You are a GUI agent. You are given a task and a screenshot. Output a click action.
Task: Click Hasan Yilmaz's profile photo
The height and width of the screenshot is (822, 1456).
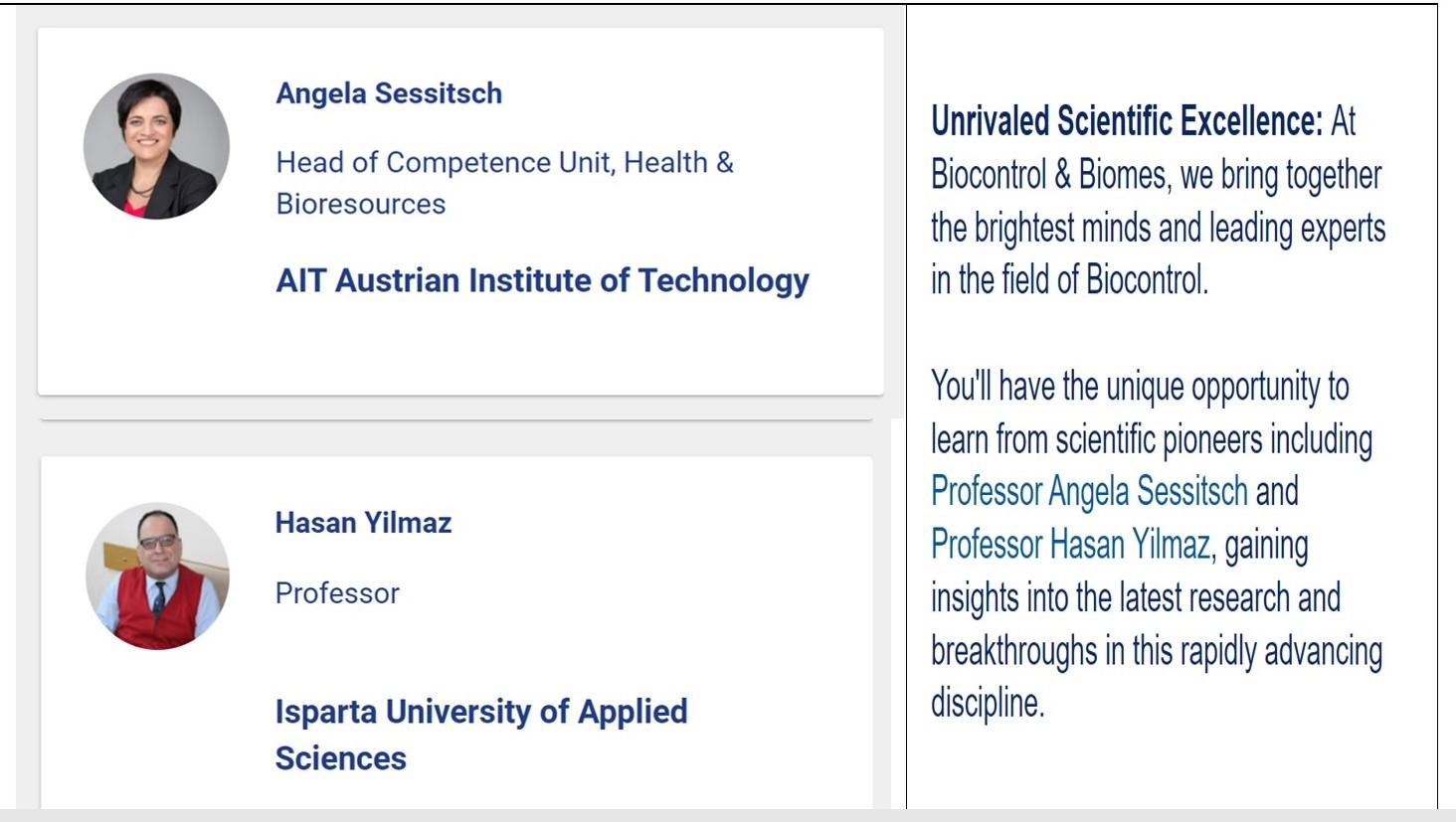[x=157, y=575]
